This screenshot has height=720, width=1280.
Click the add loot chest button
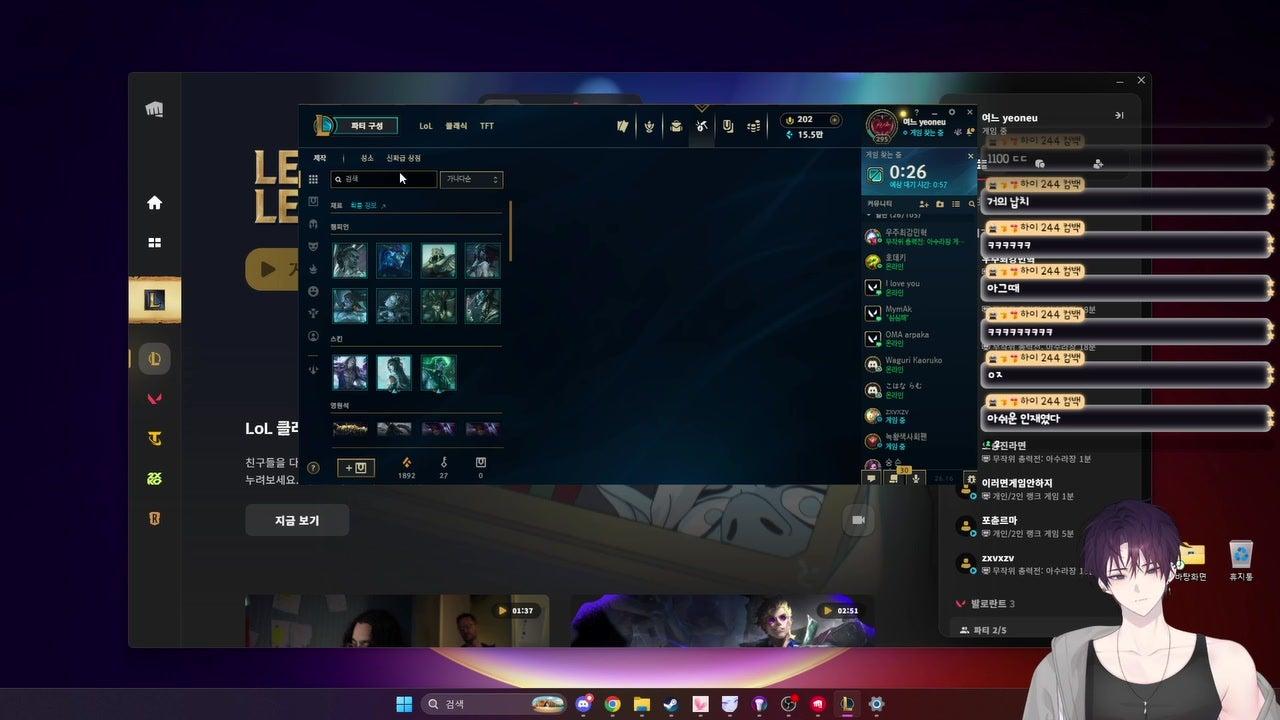tap(356, 467)
